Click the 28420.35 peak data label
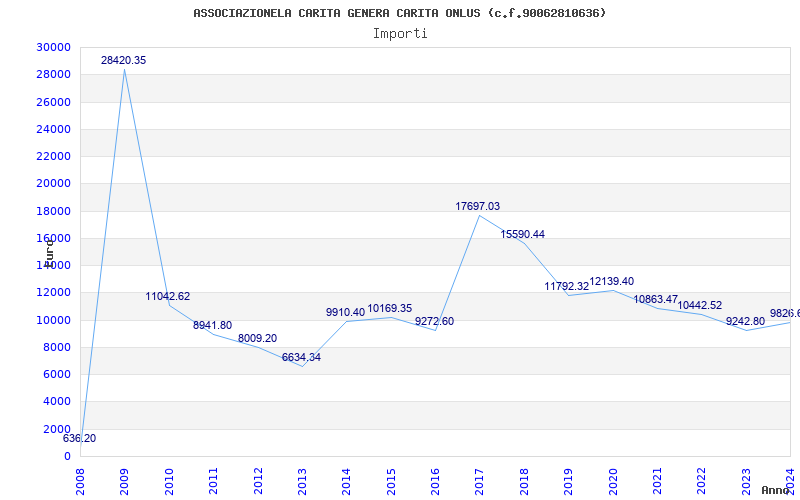 [123, 60]
